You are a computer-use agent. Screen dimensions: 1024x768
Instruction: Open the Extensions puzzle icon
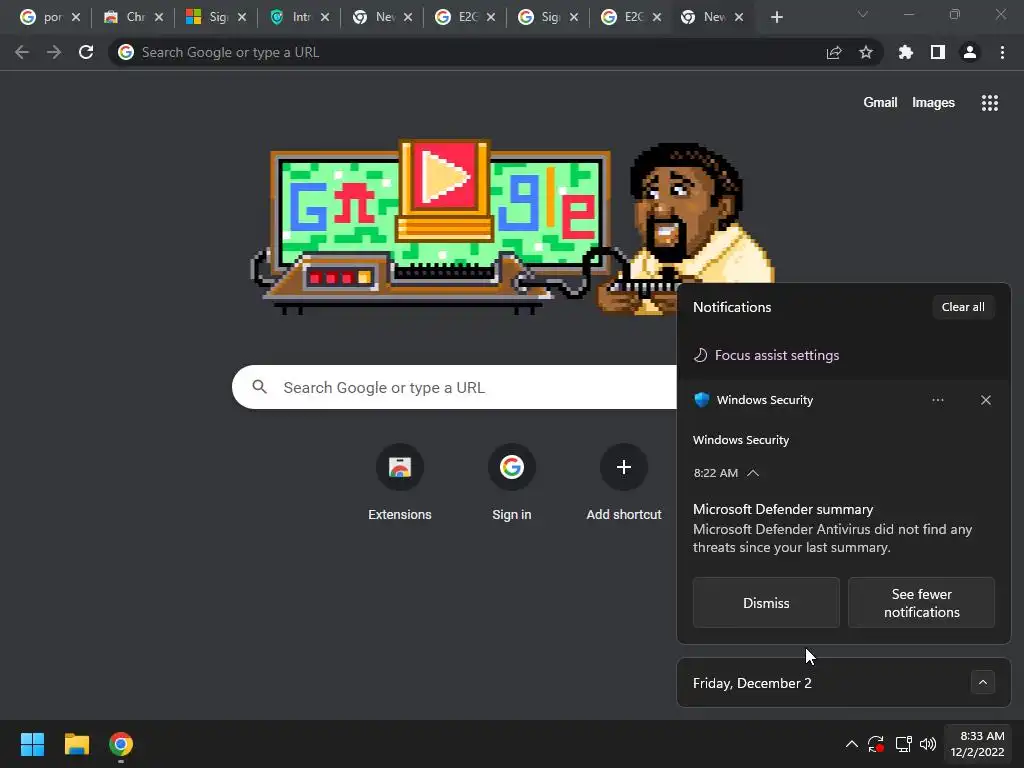click(x=906, y=52)
